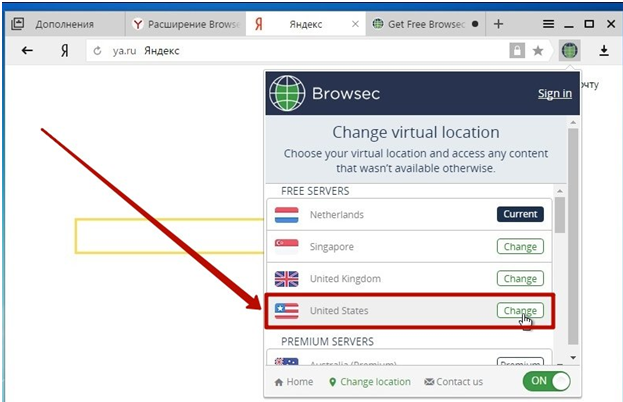Turn off the Browsec ON switch
This screenshot has height=402, width=623.
pos(546,381)
